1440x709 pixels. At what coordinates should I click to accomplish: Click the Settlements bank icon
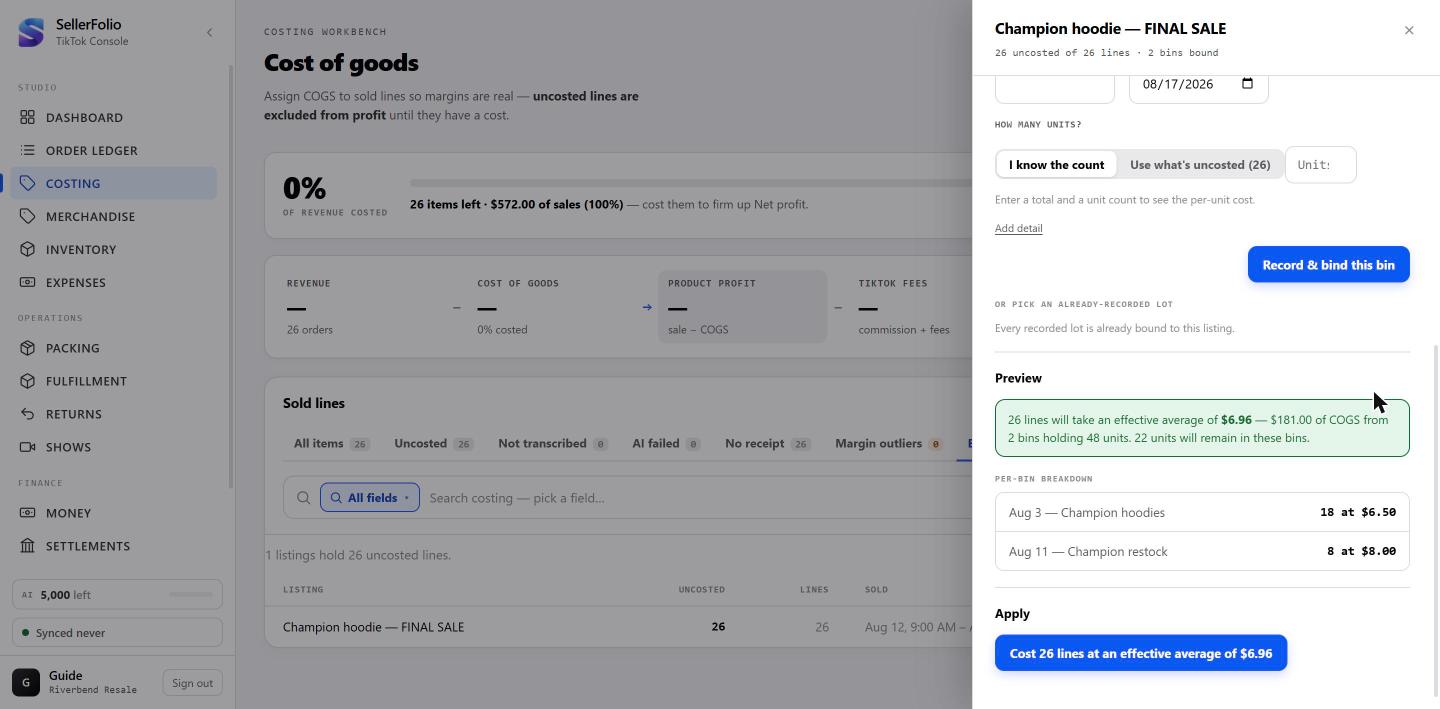[x=27, y=546]
